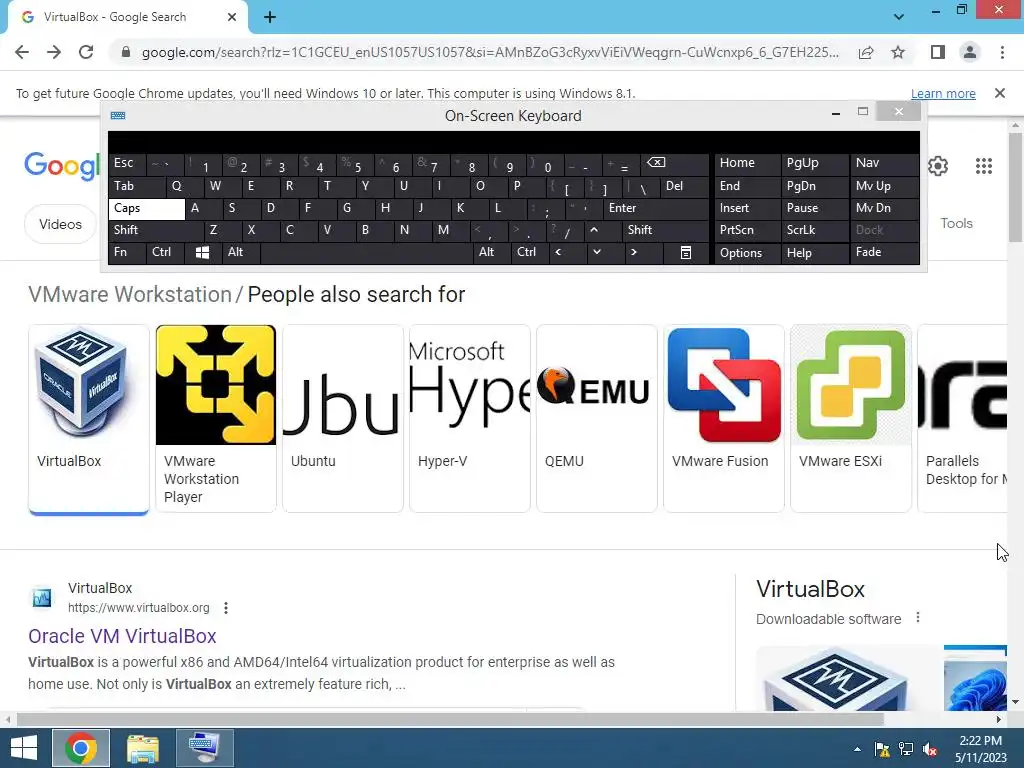The image size is (1024, 768).
Task: Open search Tools
Action: pos(956,223)
